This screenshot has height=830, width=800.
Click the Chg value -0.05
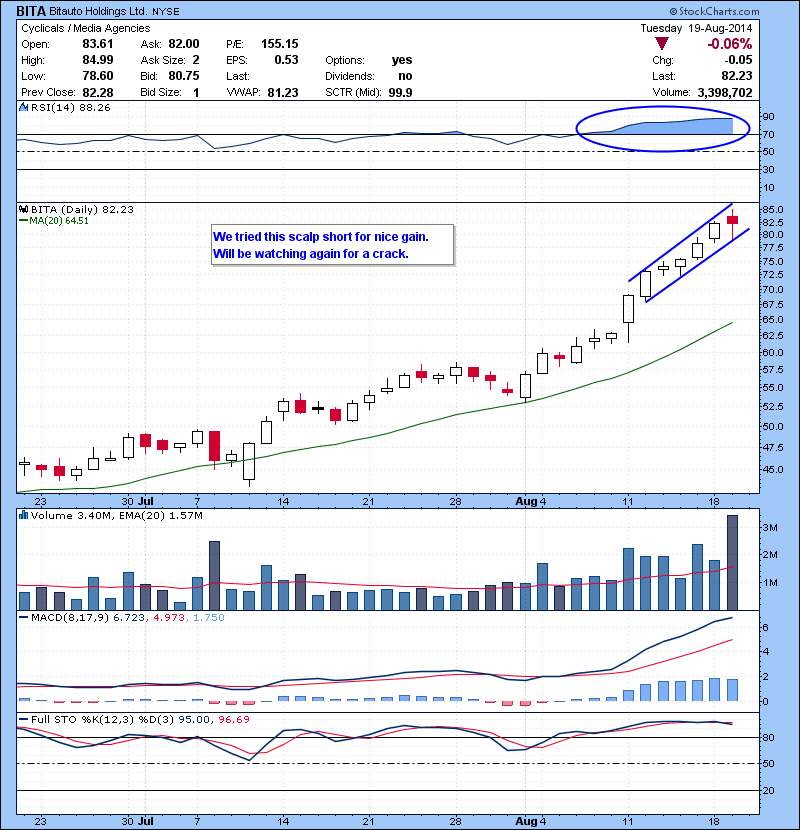click(x=739, y=60)
